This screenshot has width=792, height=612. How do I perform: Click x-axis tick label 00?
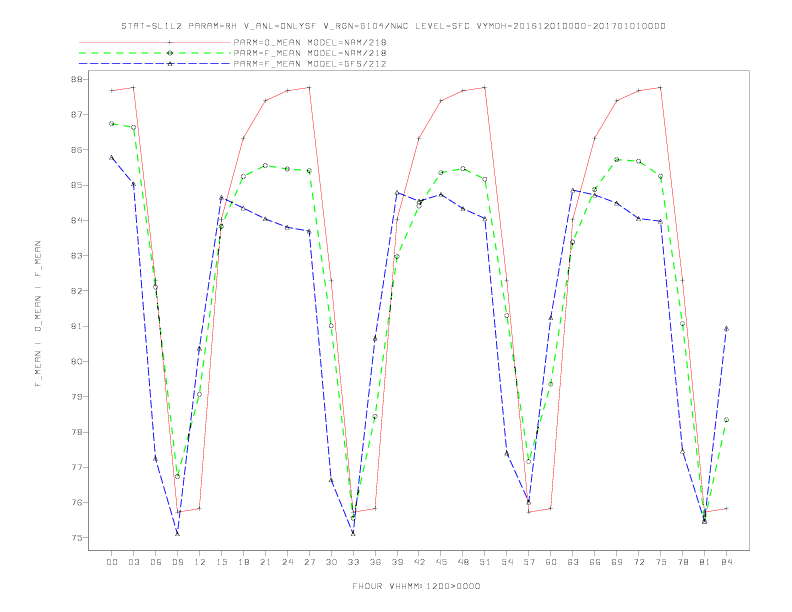coord(112,562)
